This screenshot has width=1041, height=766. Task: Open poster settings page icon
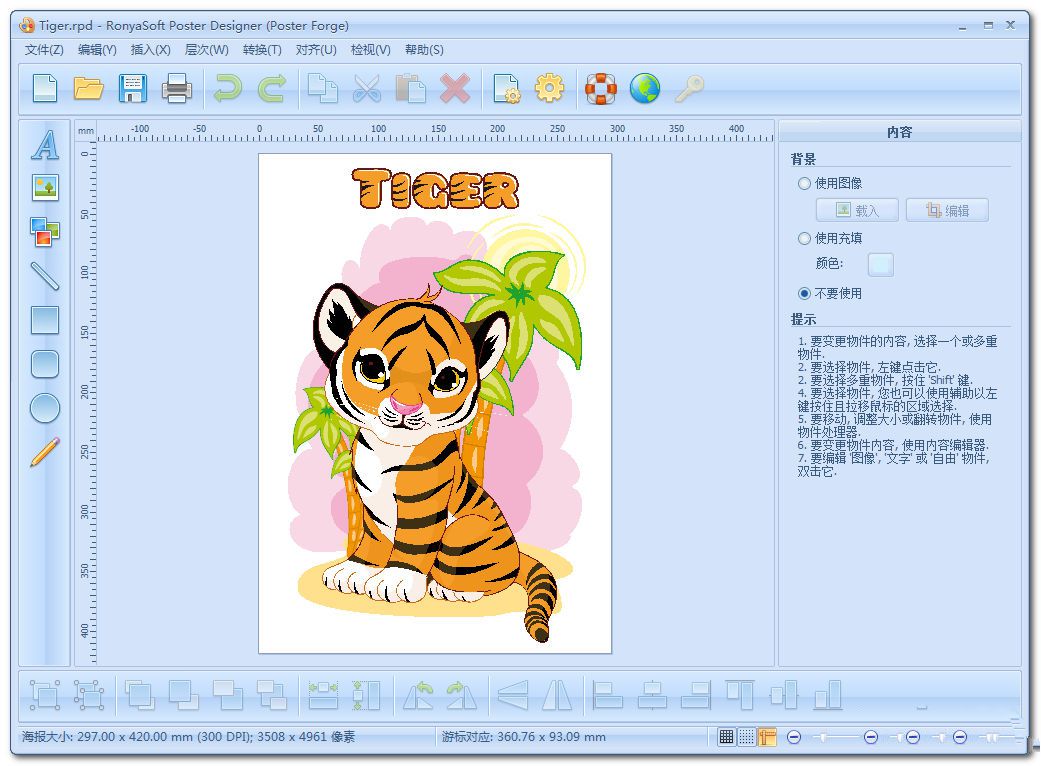[507, 88]
